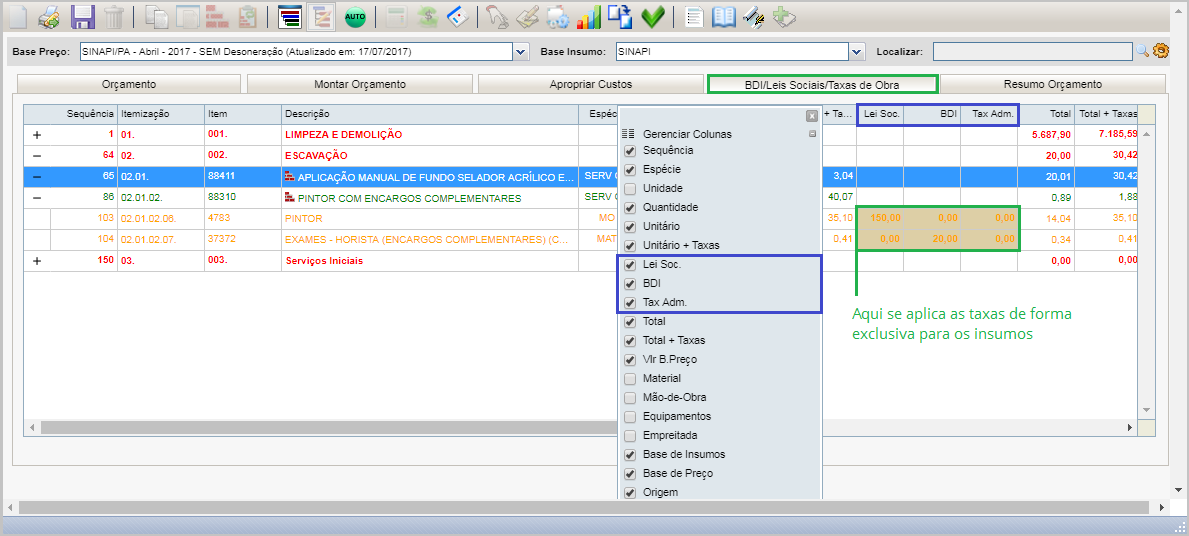
Task: Enable the Material column checkbox
Action: tap(629, 378)
